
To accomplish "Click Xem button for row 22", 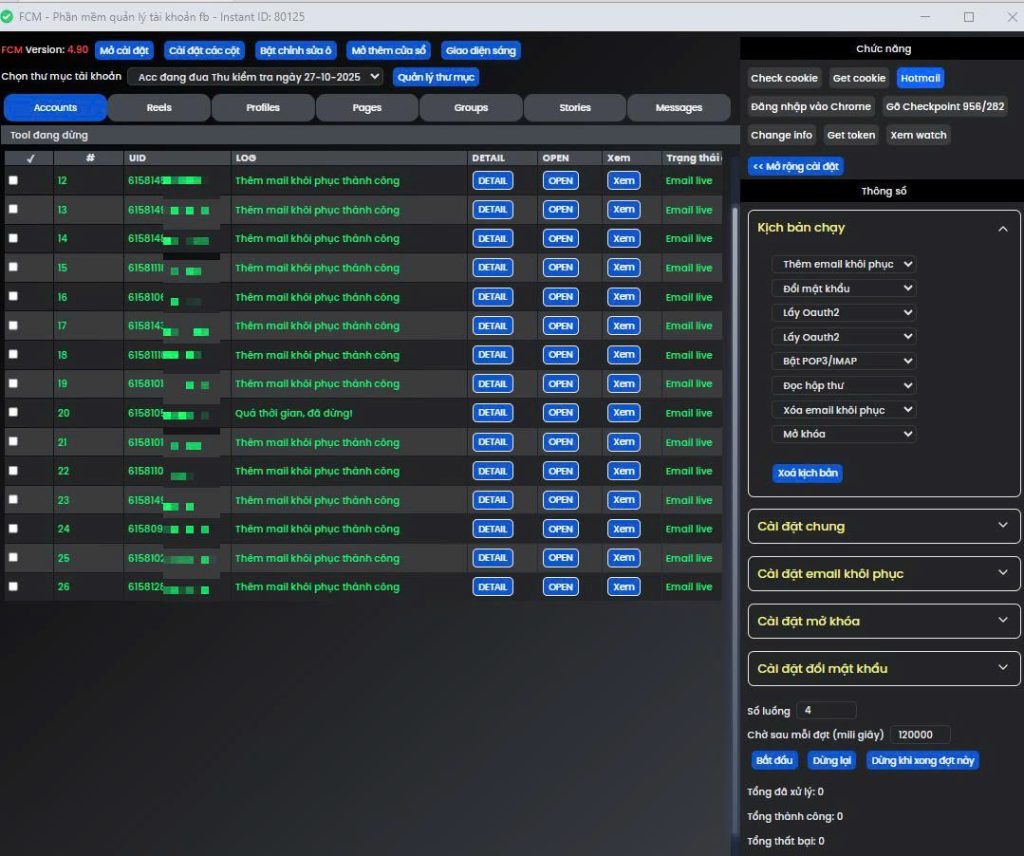I will [624, 471].
